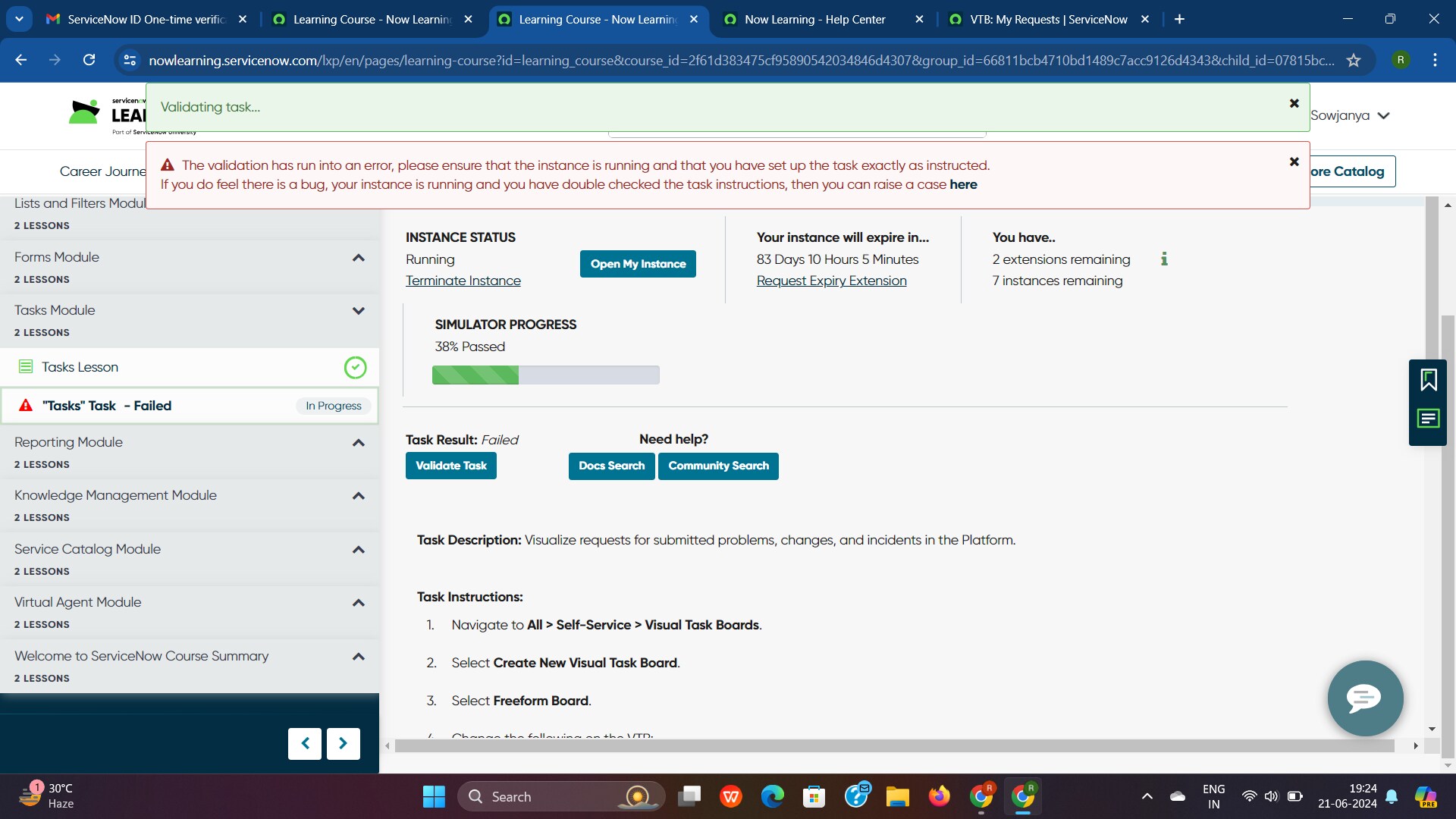The width and height of the screenshot is (1456, 819).
Task: Click the green checkmark on Tasks Lesson
Action: 355,367
